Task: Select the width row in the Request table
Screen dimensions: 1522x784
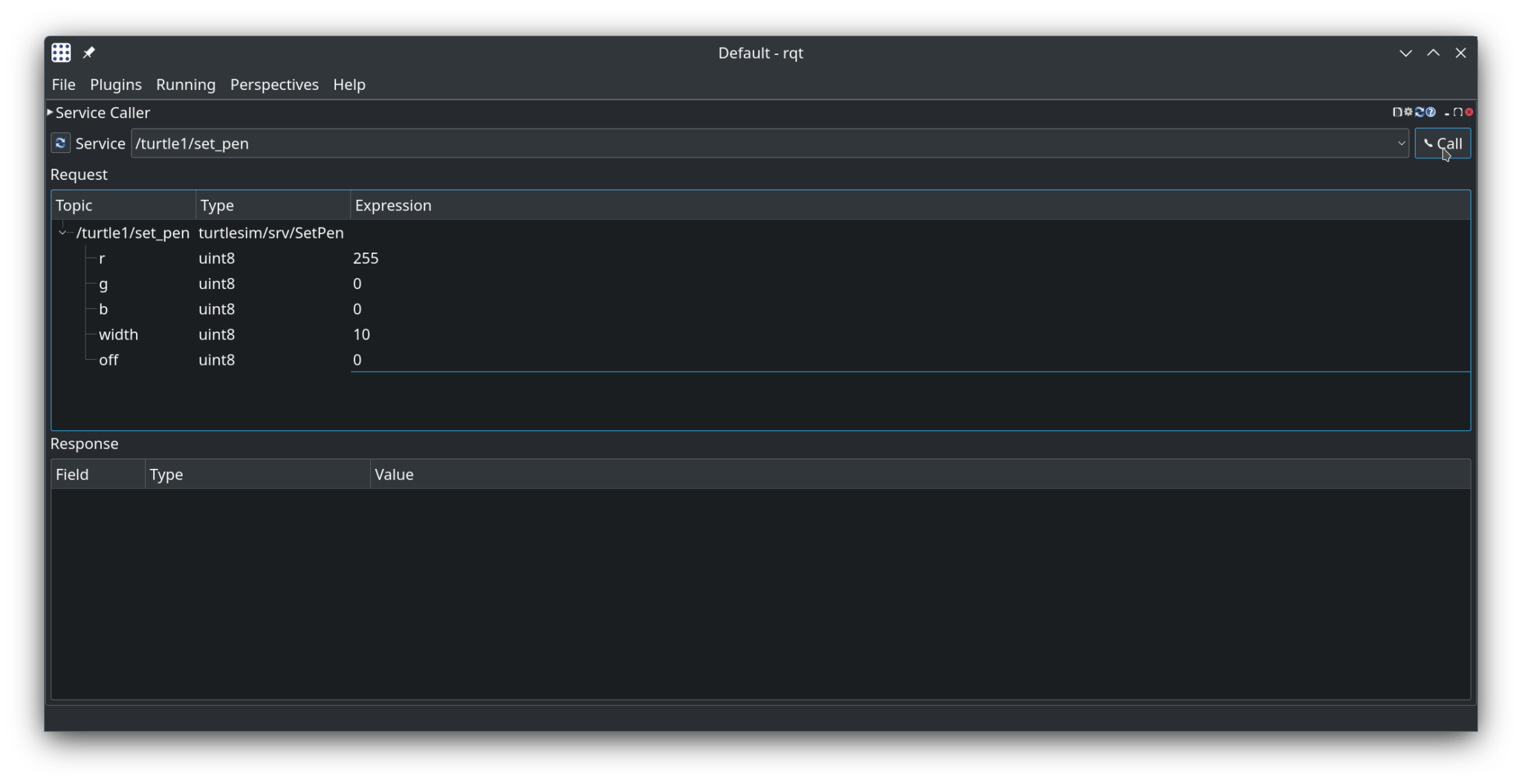Action: [118, 334]
